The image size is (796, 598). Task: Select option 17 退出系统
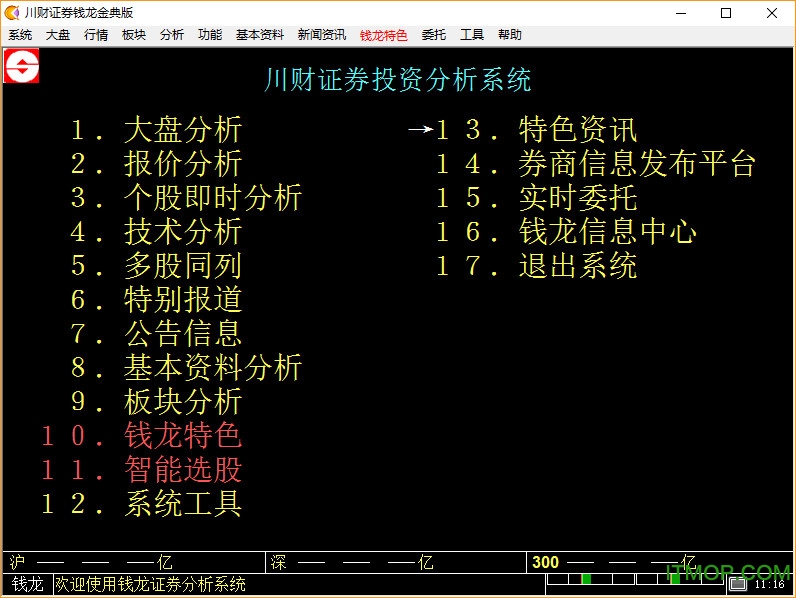click(536, 265)
